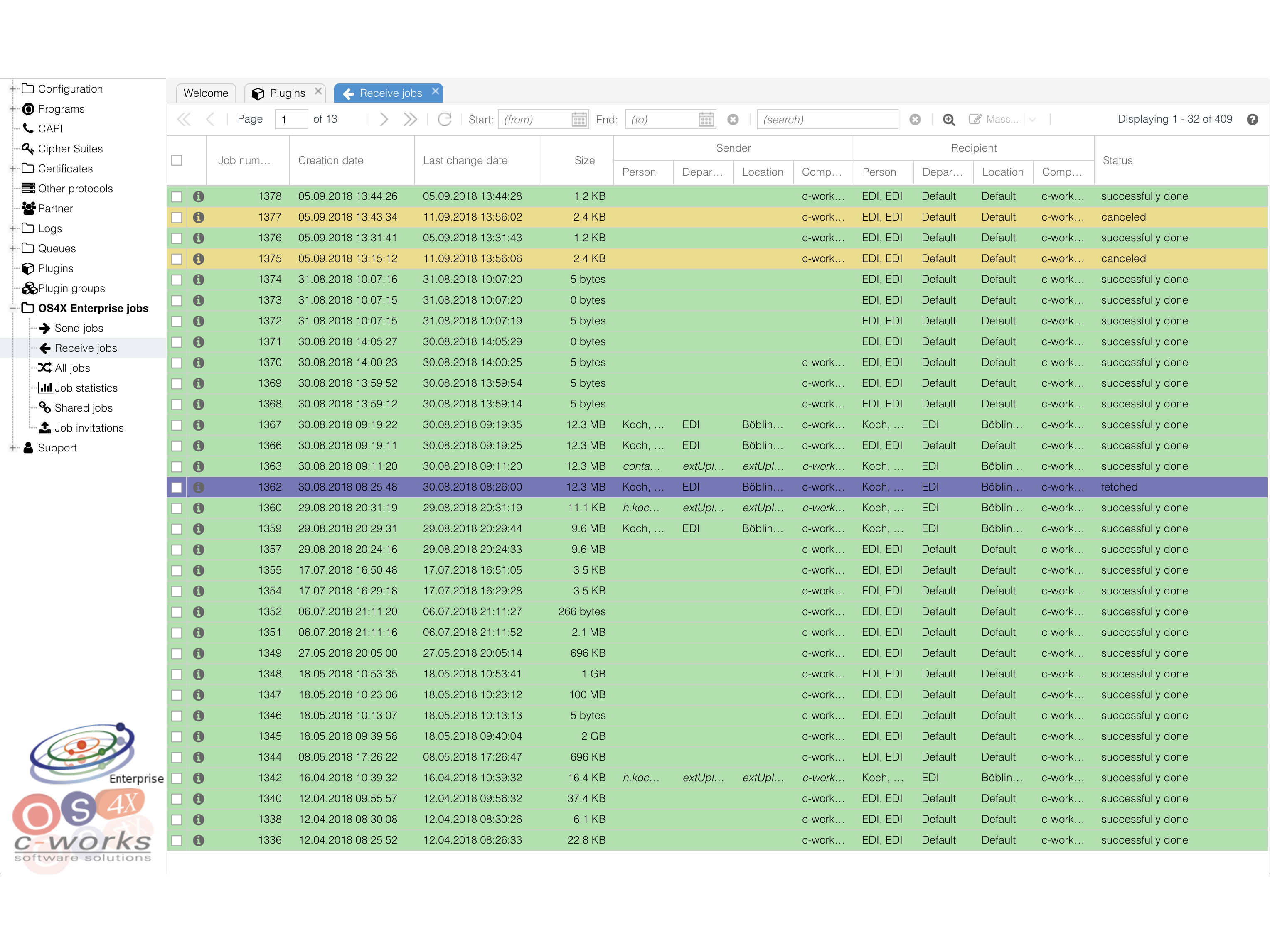The height and width of the screenshot is (952, 1270).
Task: View info icon of job 1367
Action: 199,424
